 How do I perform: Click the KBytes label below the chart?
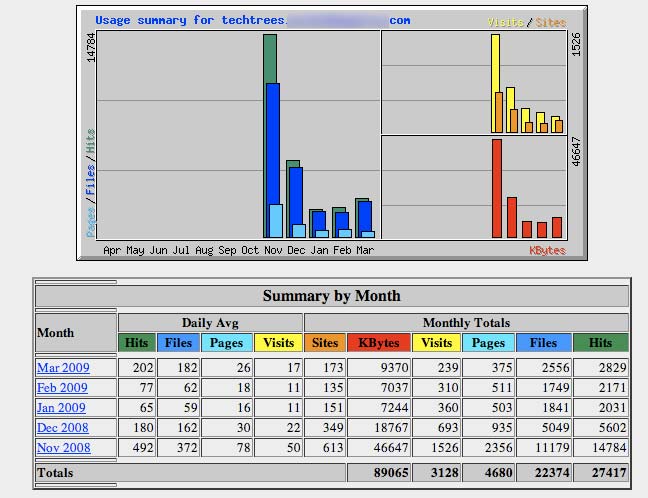click(547, 250)
